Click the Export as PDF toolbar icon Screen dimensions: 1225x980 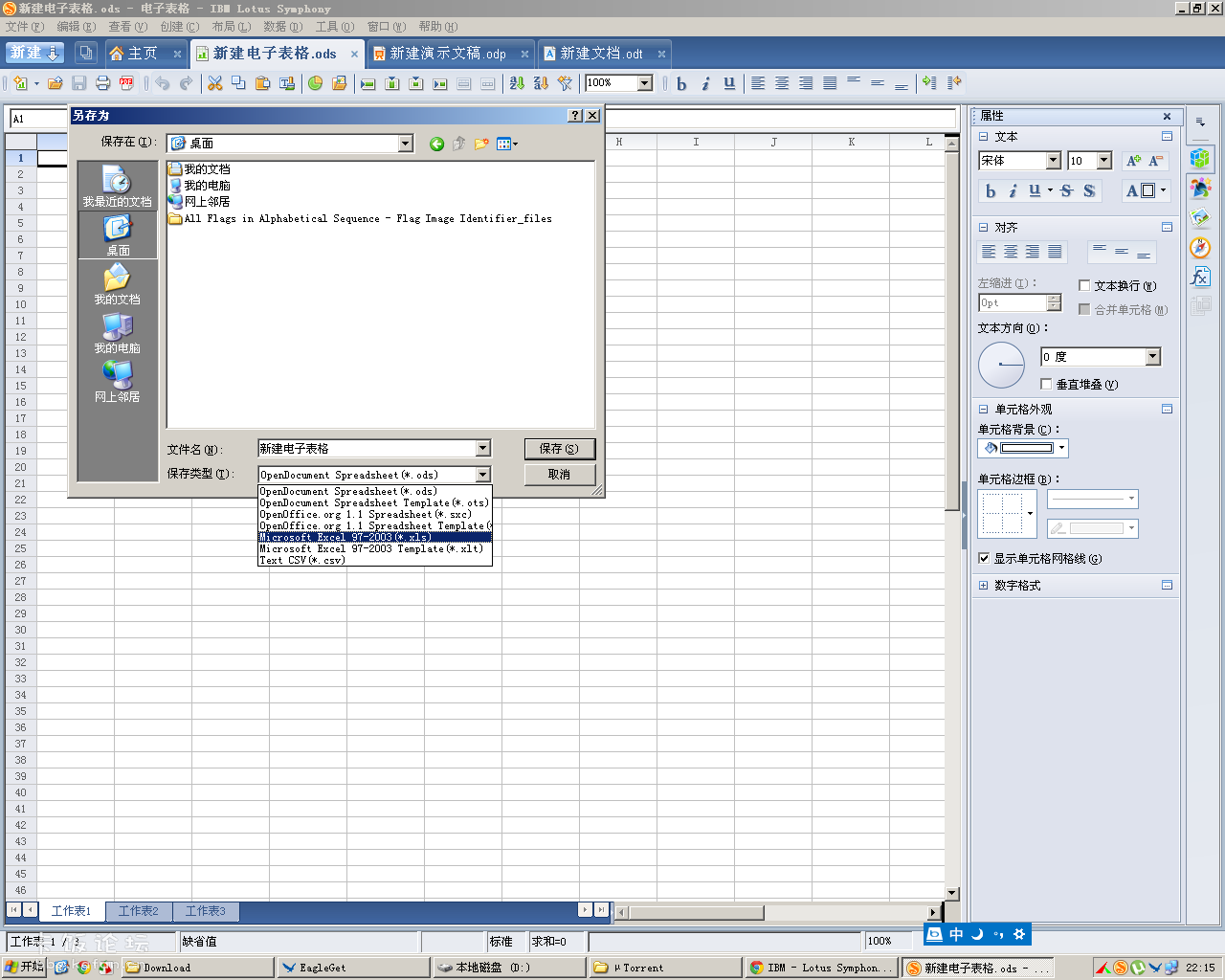tap(126, 83)
